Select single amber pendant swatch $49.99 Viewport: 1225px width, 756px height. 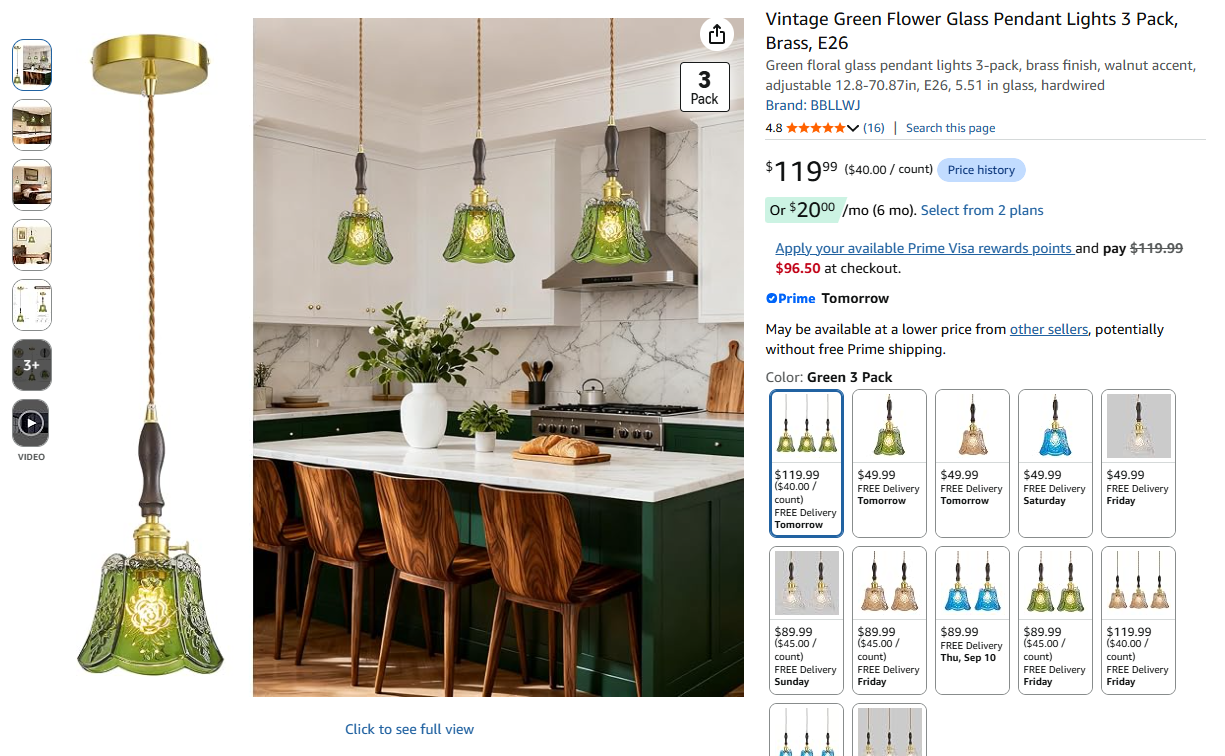point(972,463)
